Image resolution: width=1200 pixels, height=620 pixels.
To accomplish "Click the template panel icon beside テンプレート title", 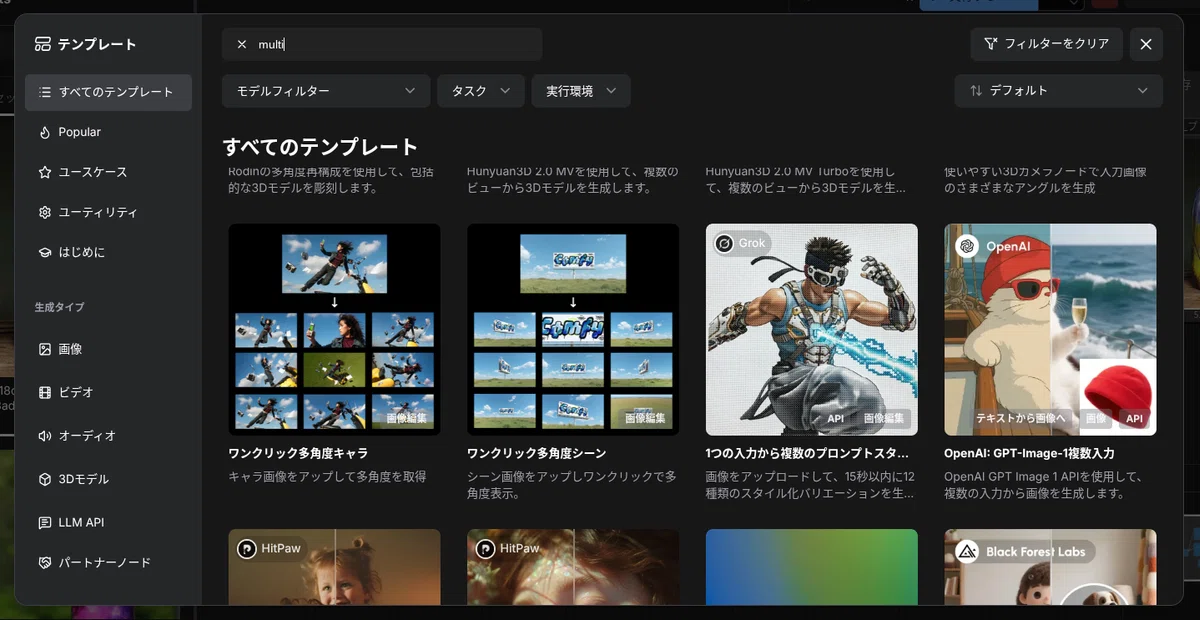I will coord(42,44).
